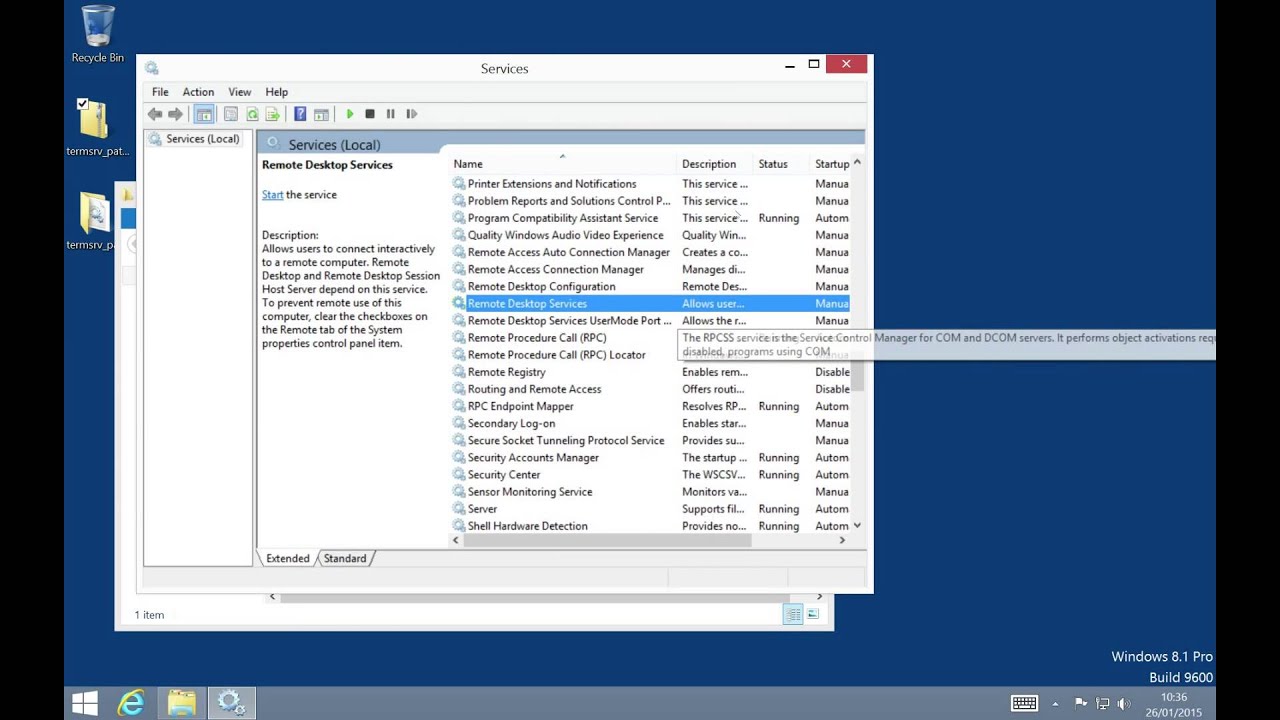Click the Export List toolbar icon
The image size is (1280, 720).
(x=272, y=114)
